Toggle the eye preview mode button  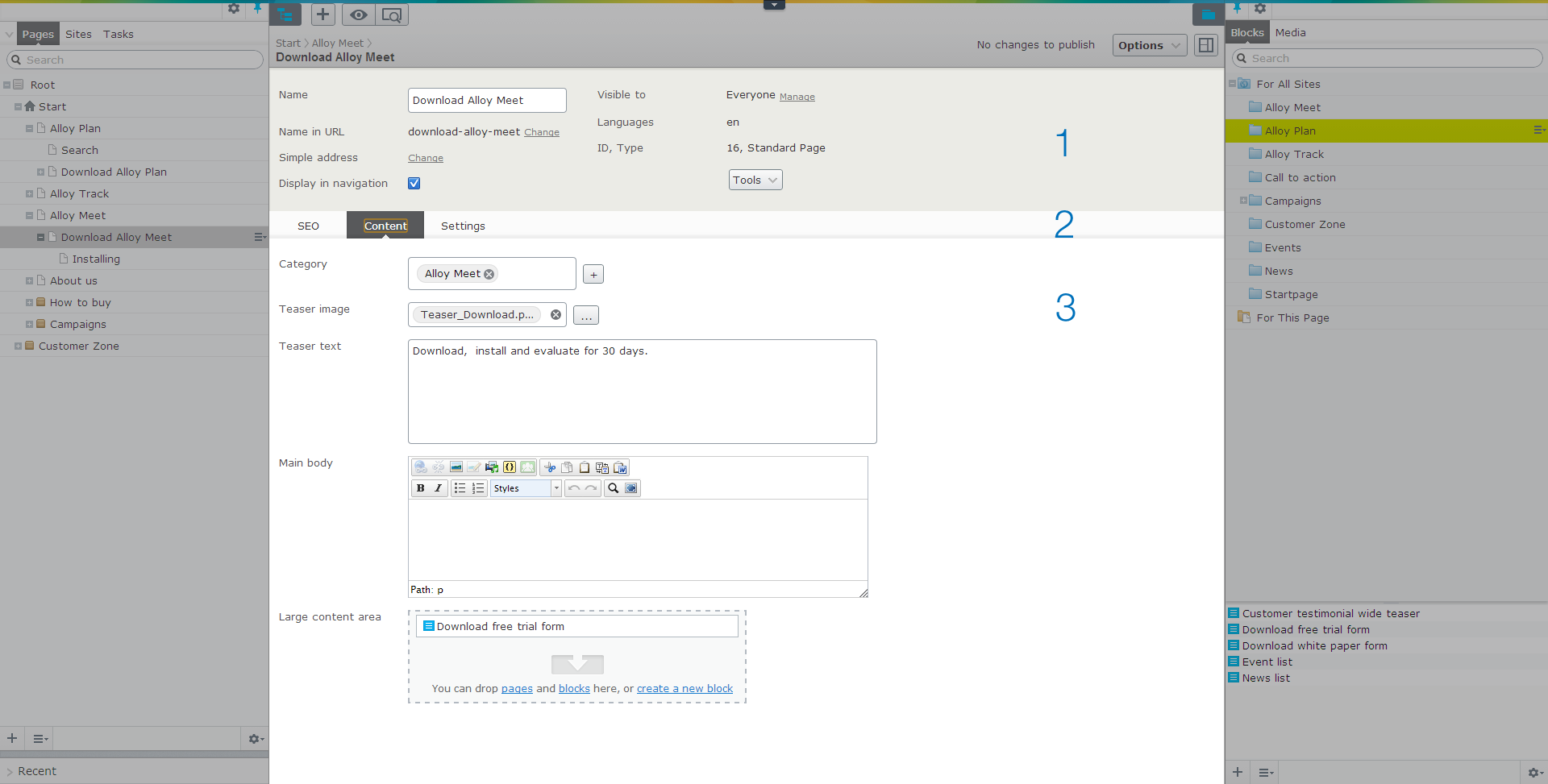359,15
